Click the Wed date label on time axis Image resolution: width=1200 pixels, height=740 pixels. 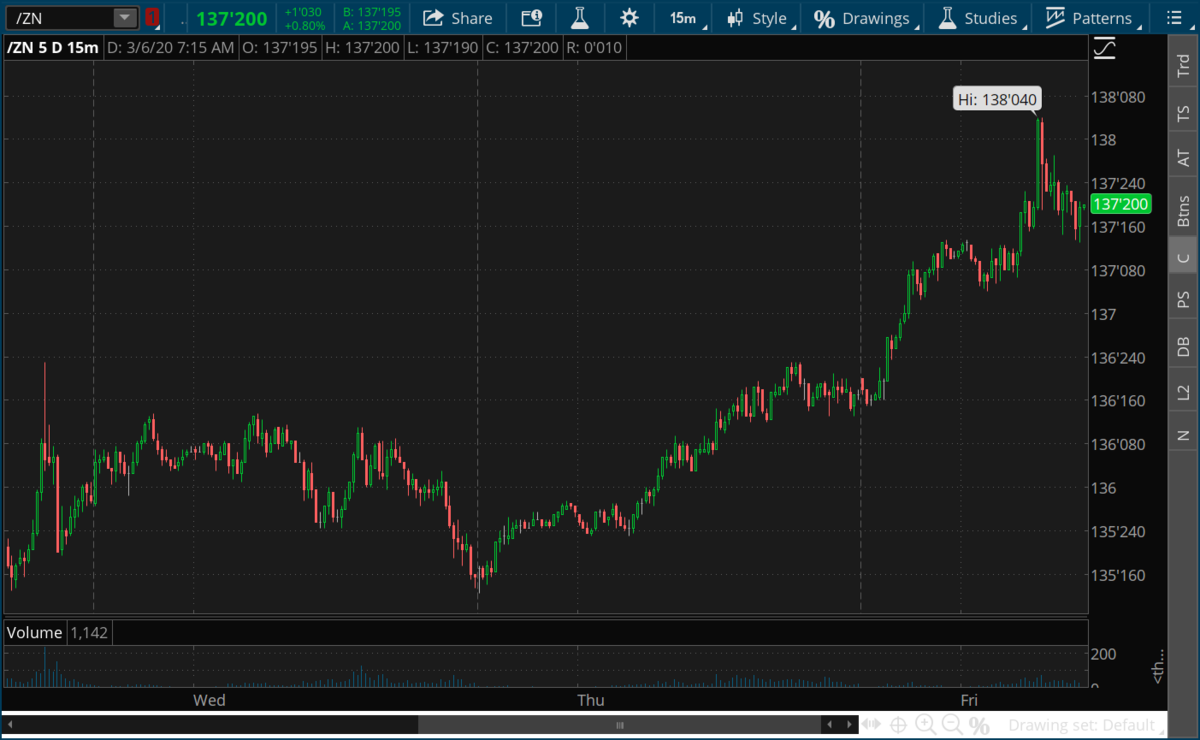pyautogui.click(x=209, y=700)
